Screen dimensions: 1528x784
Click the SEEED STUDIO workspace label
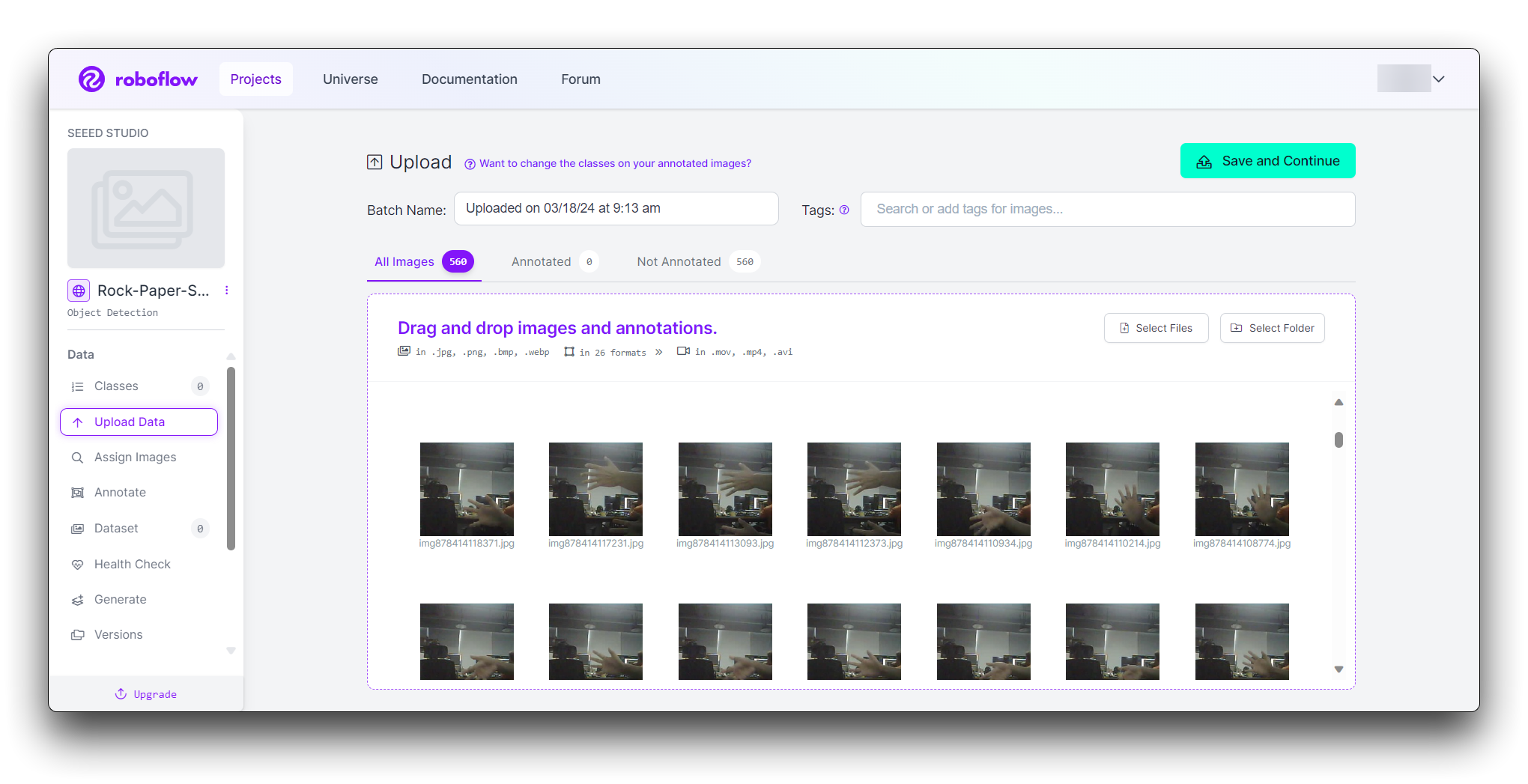point(108,133)
